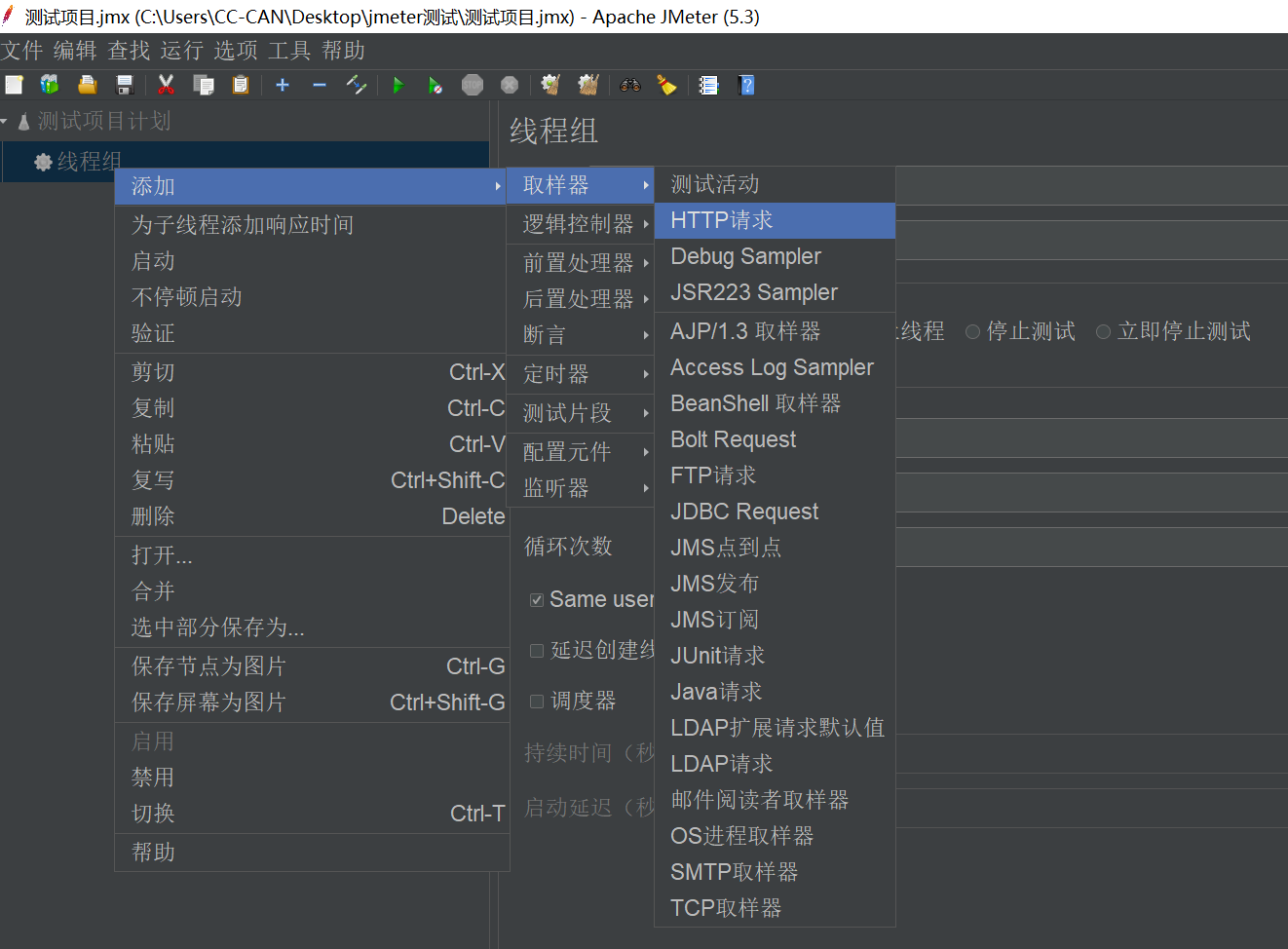Open the 文件 menu
Screen dimensions: 1288x949
(22, 51)
